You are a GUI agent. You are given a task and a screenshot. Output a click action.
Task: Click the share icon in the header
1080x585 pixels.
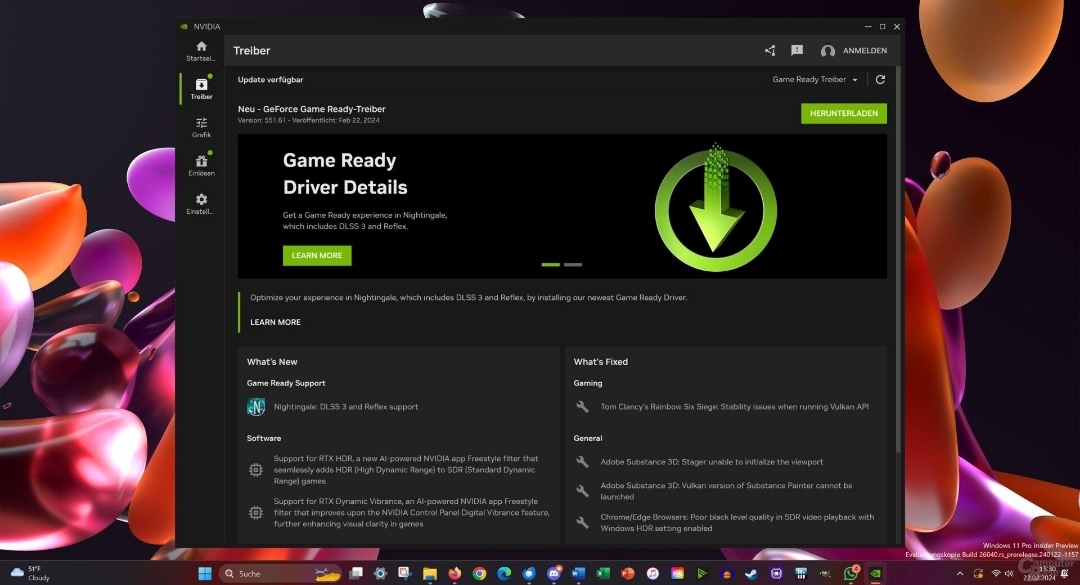[770, 50]
